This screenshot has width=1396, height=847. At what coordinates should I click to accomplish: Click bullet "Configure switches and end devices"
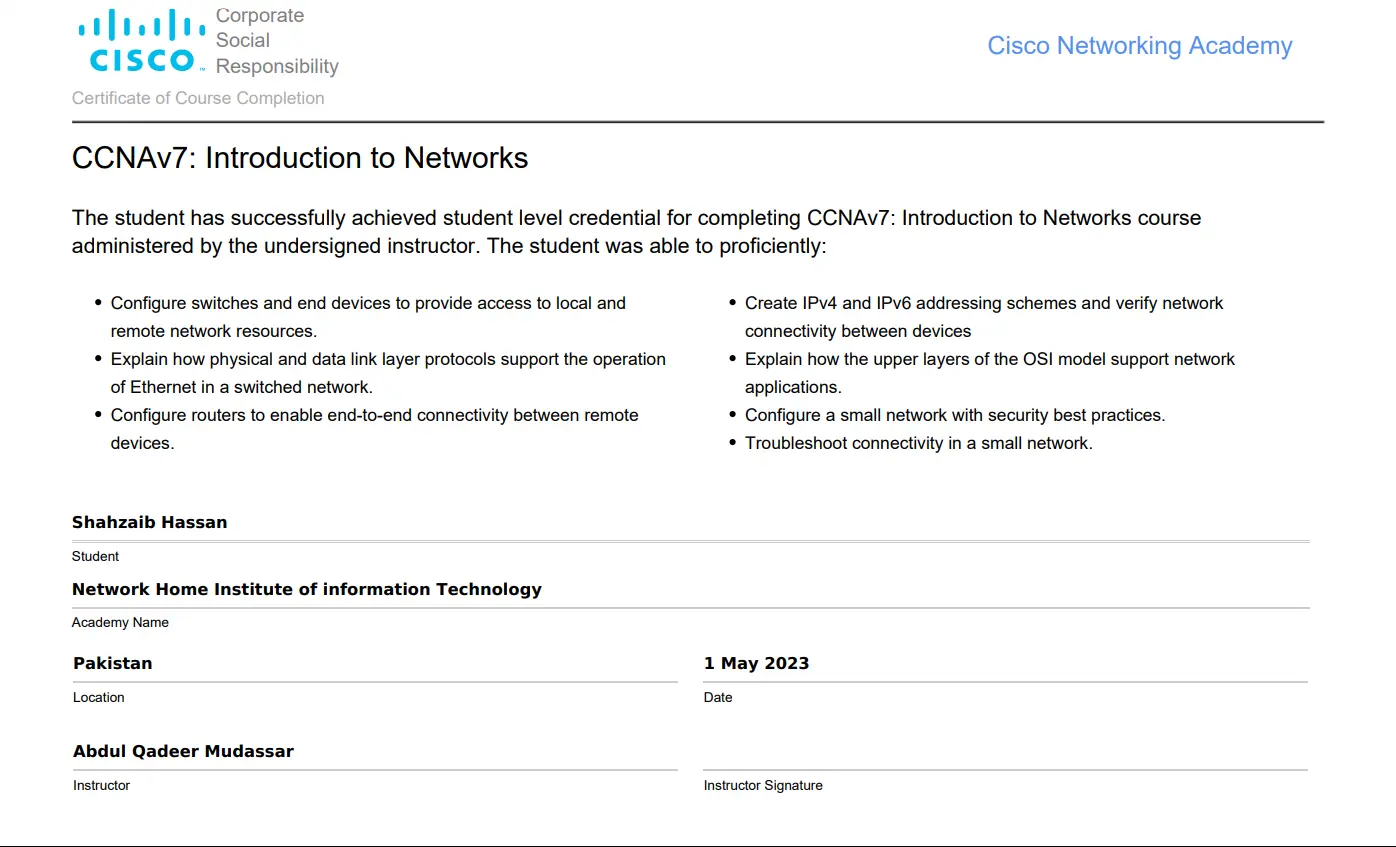368,317
